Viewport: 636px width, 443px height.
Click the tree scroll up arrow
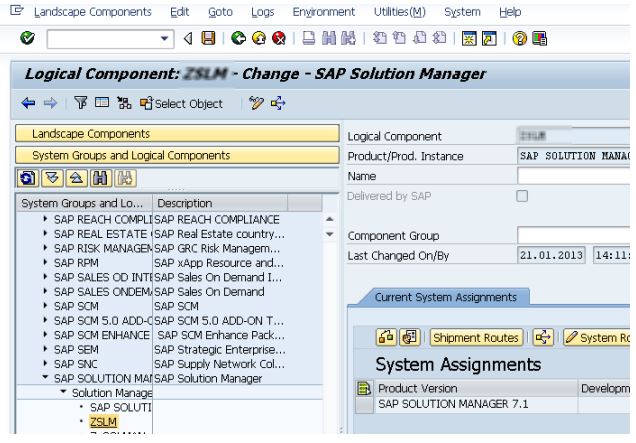(330, 219)
